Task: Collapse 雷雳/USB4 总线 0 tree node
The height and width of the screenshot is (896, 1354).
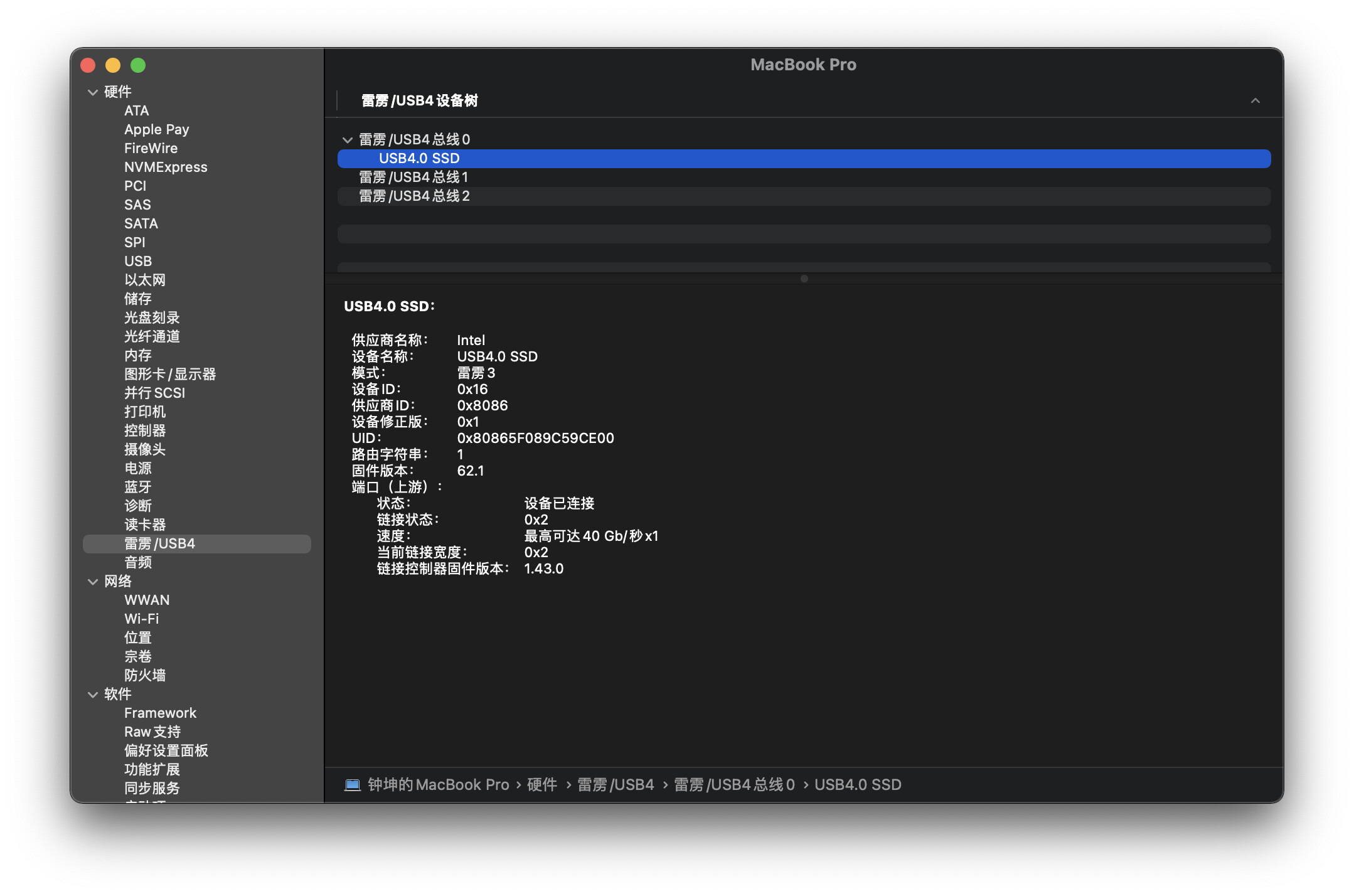Action: pyautogui.click(x=348, y=140)
